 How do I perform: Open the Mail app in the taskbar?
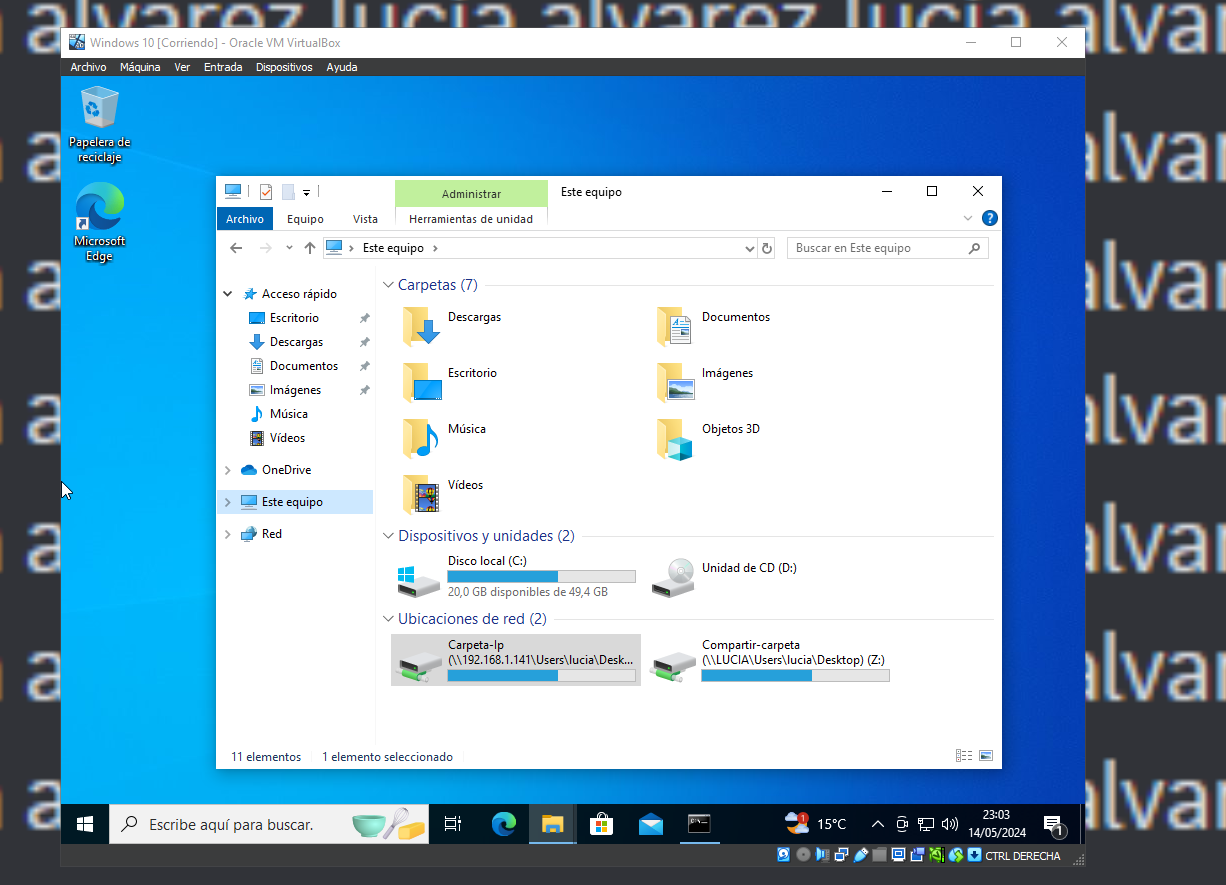(651, 824)
